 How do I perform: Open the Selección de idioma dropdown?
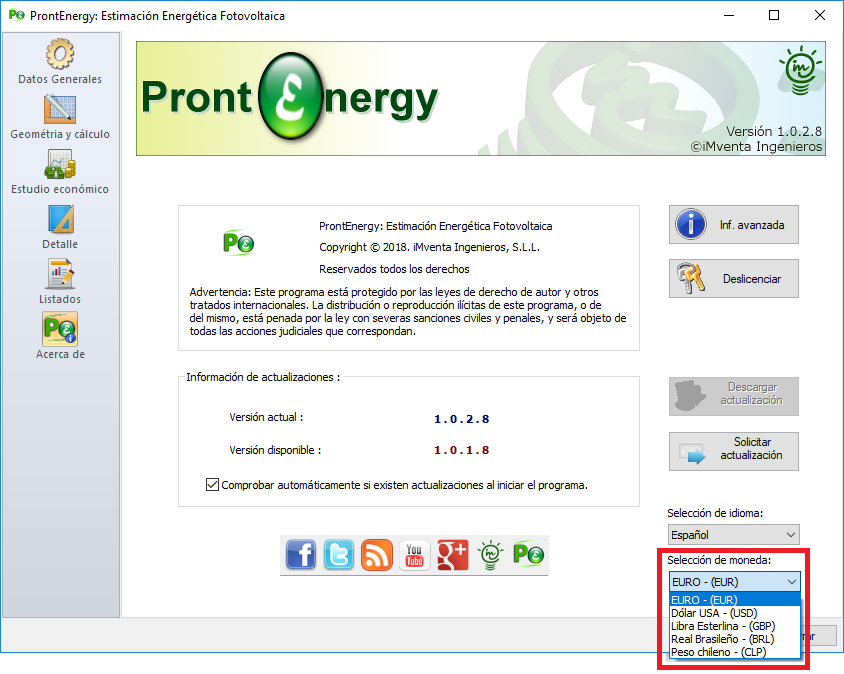point(734,535)
